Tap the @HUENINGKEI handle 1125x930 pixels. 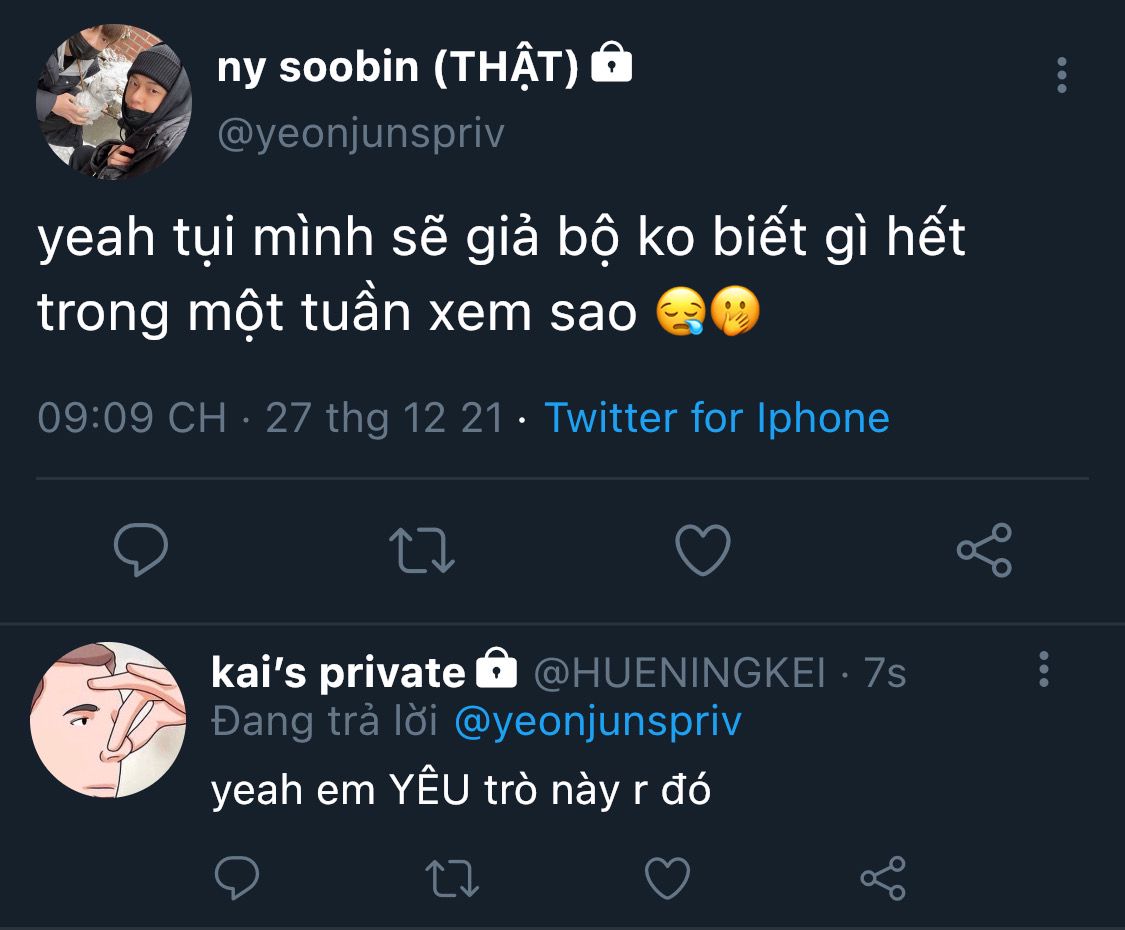[x=680, y=674]
